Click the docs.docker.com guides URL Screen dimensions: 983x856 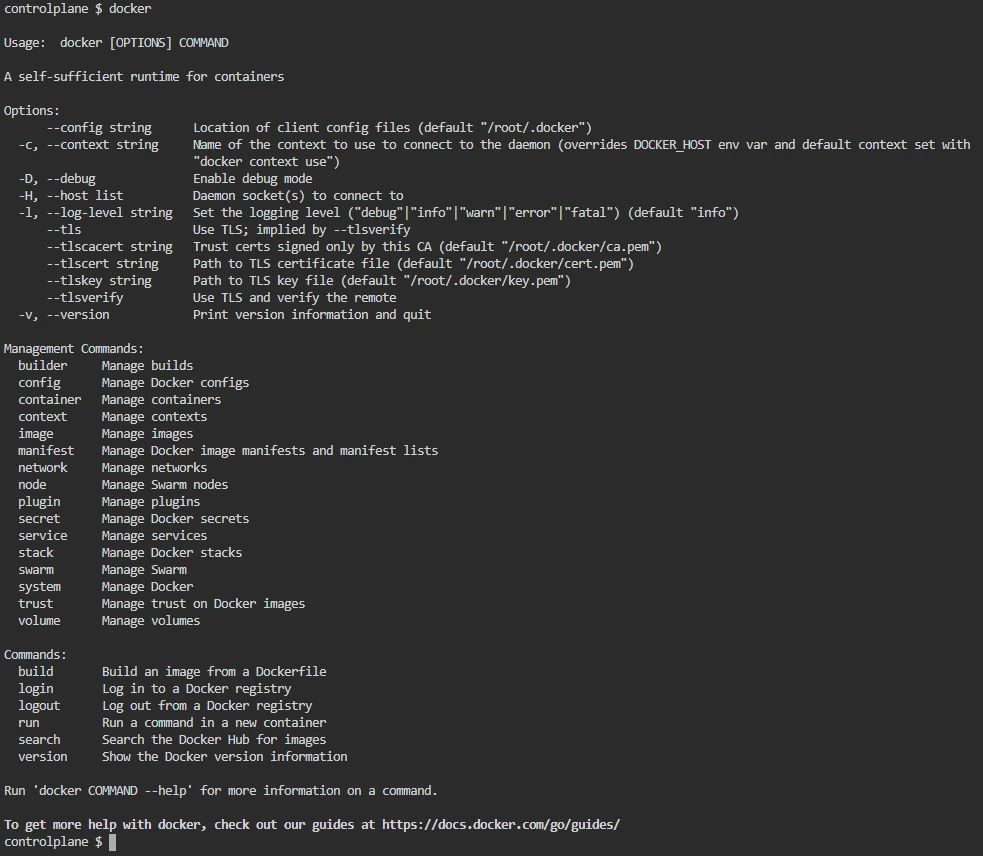[x=500, y=825]
